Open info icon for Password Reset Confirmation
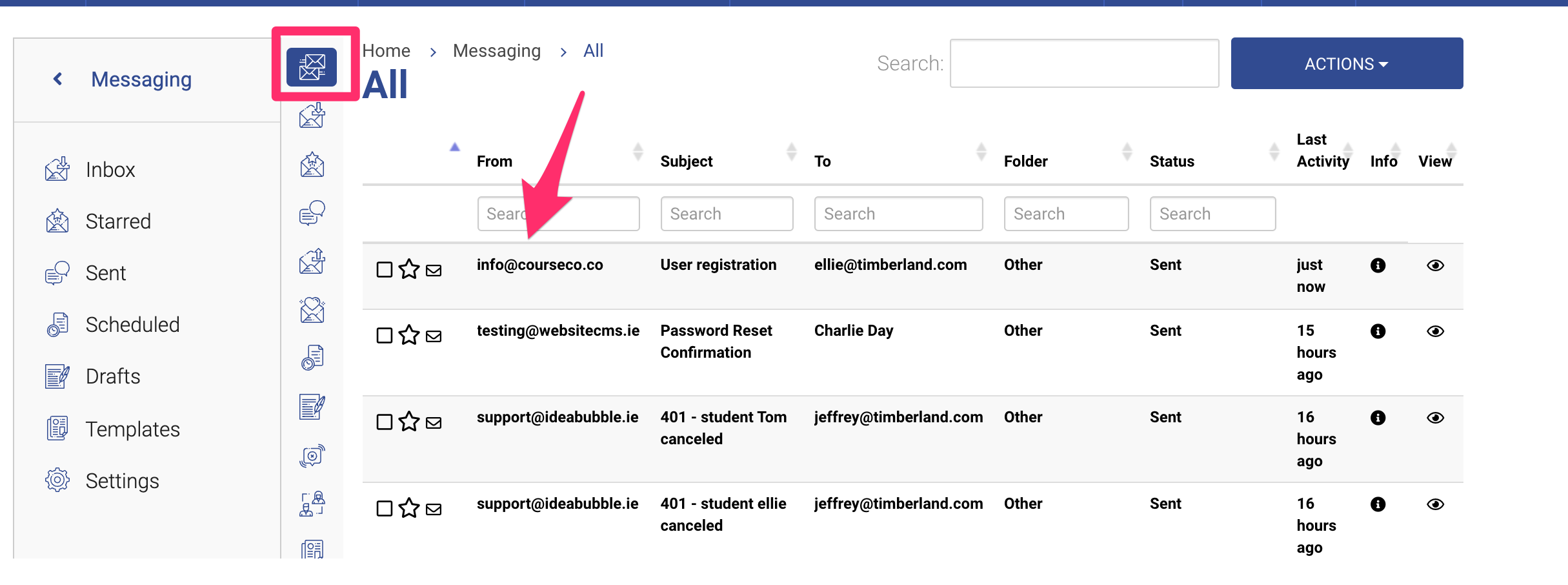Image resolution: width=1568 pixels, height=585 pixels. click(1378, 331)
